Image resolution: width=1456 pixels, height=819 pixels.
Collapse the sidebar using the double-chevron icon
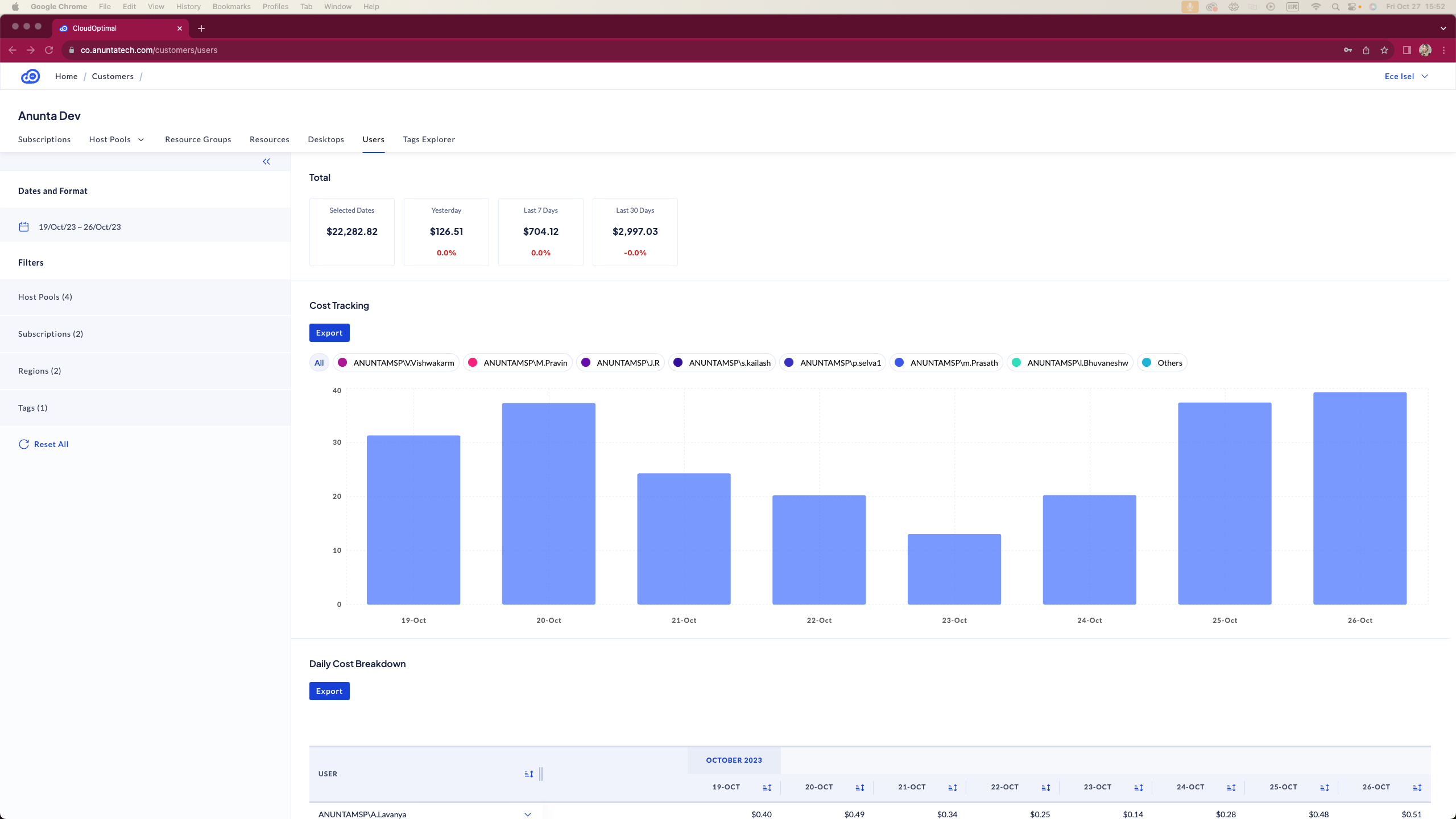tap(266, 162)
